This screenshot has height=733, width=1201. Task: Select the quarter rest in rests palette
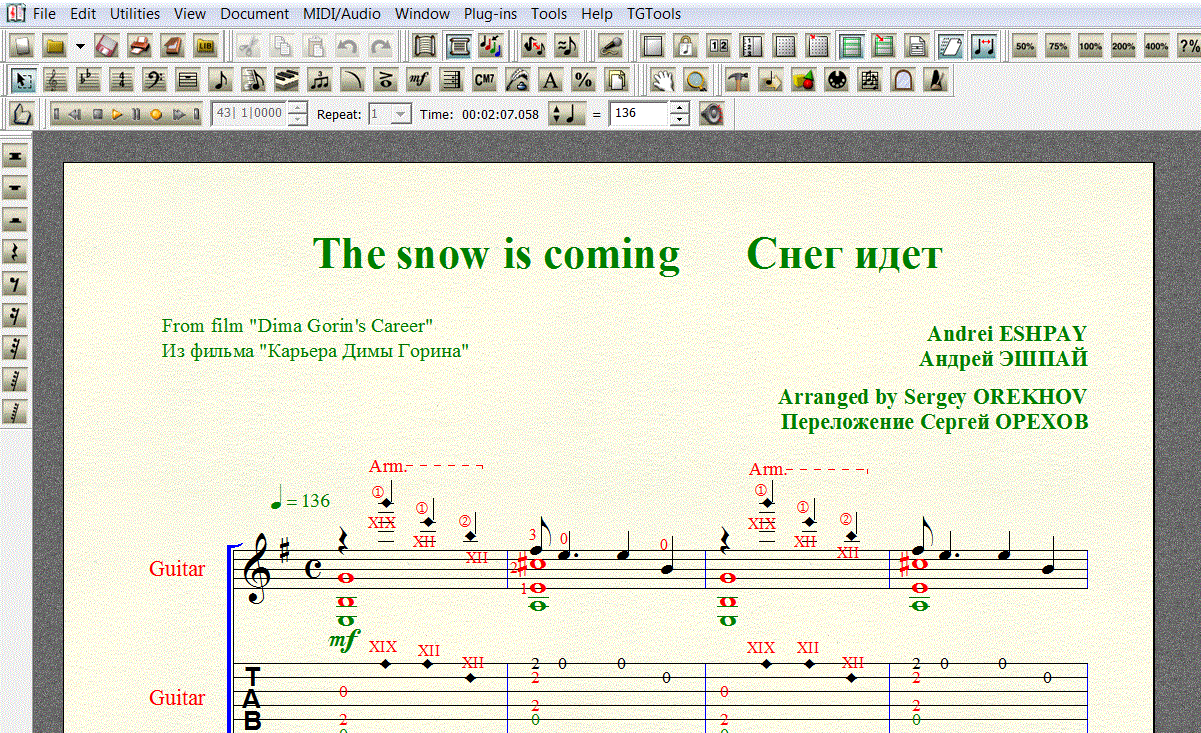click(x=16, y=252)
